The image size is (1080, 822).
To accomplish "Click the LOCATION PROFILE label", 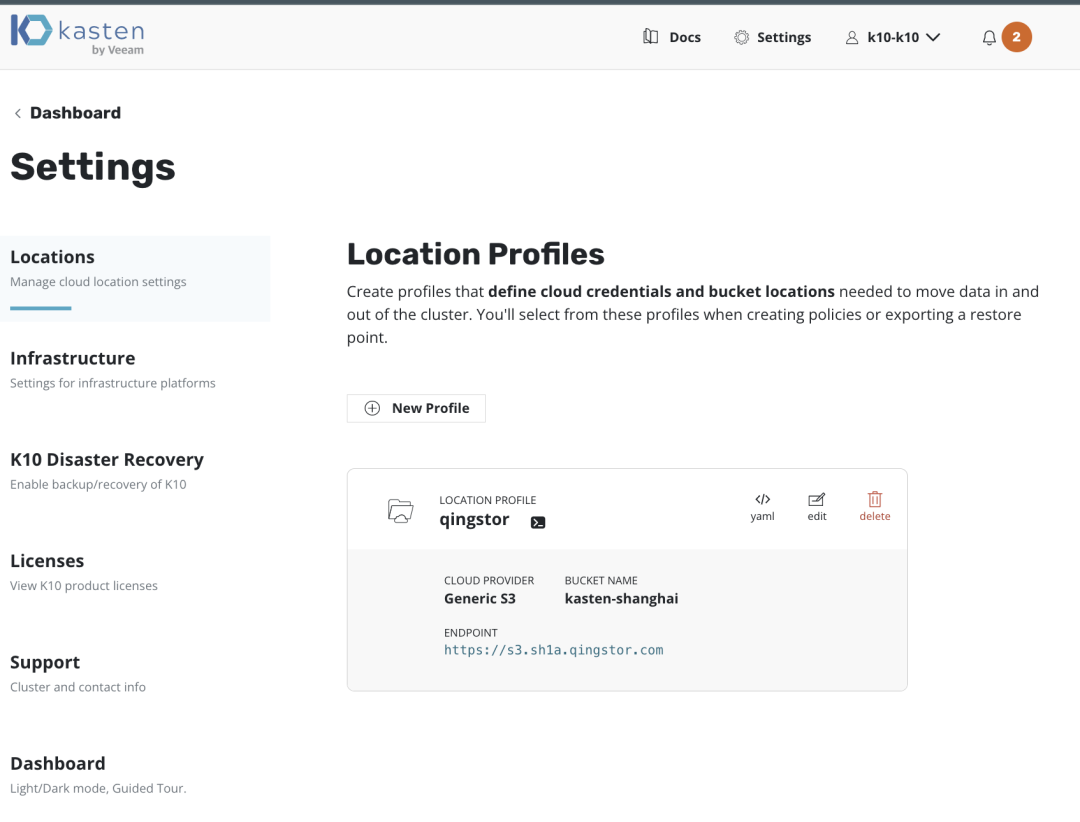I will pos(488,500).
